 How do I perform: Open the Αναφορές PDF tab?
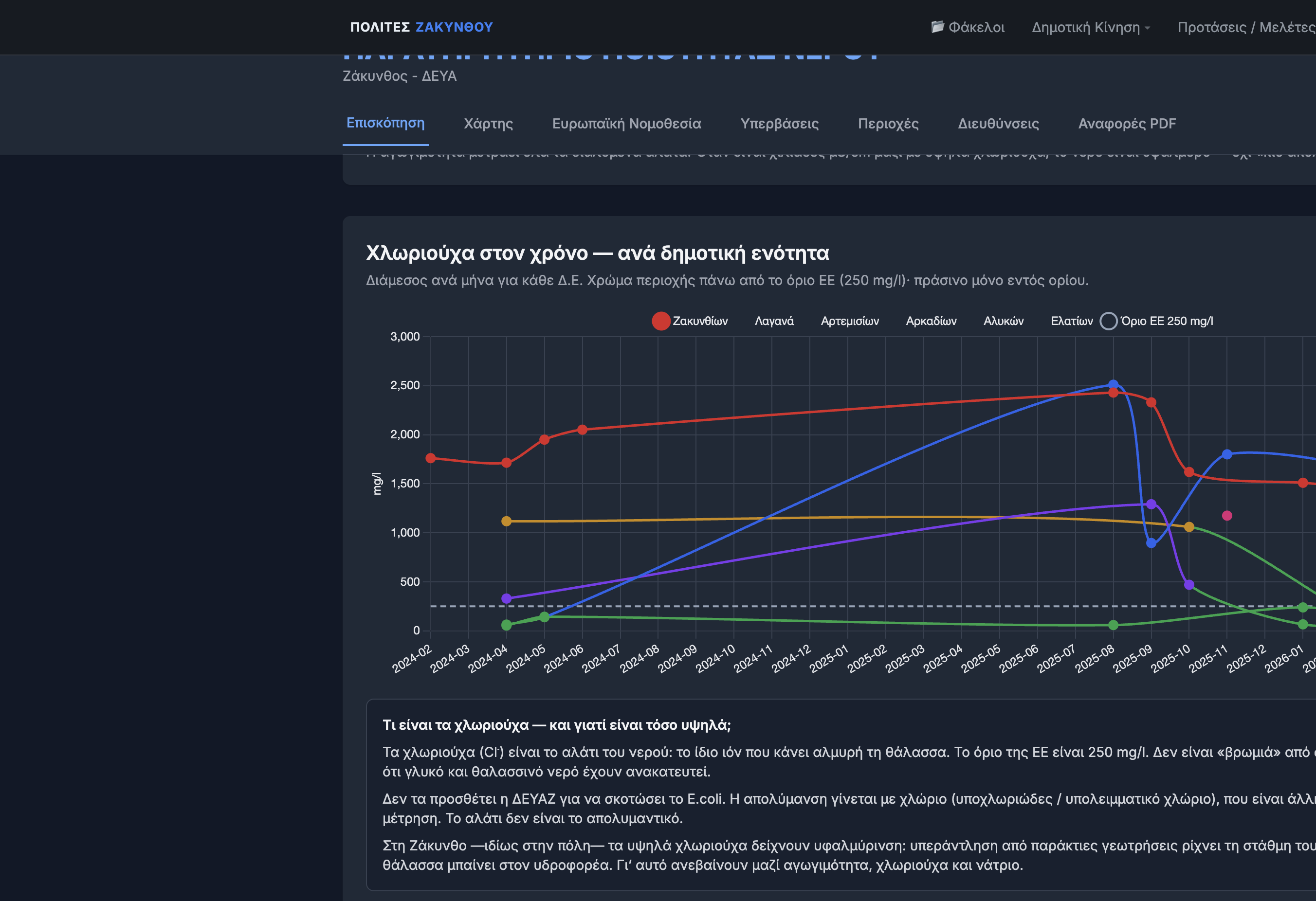tap(1127, 124)
